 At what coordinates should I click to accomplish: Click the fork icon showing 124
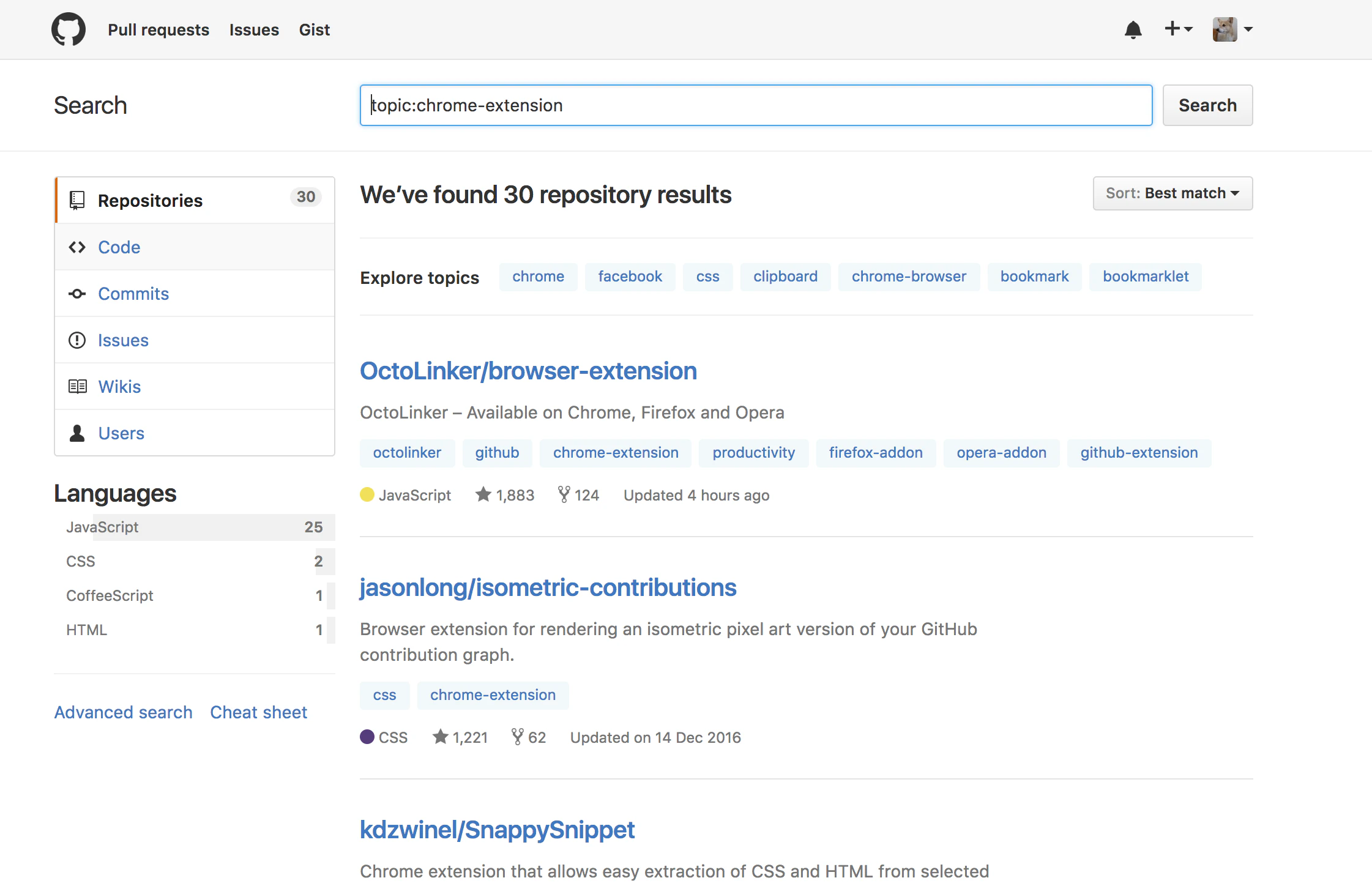tap(564, 494)
